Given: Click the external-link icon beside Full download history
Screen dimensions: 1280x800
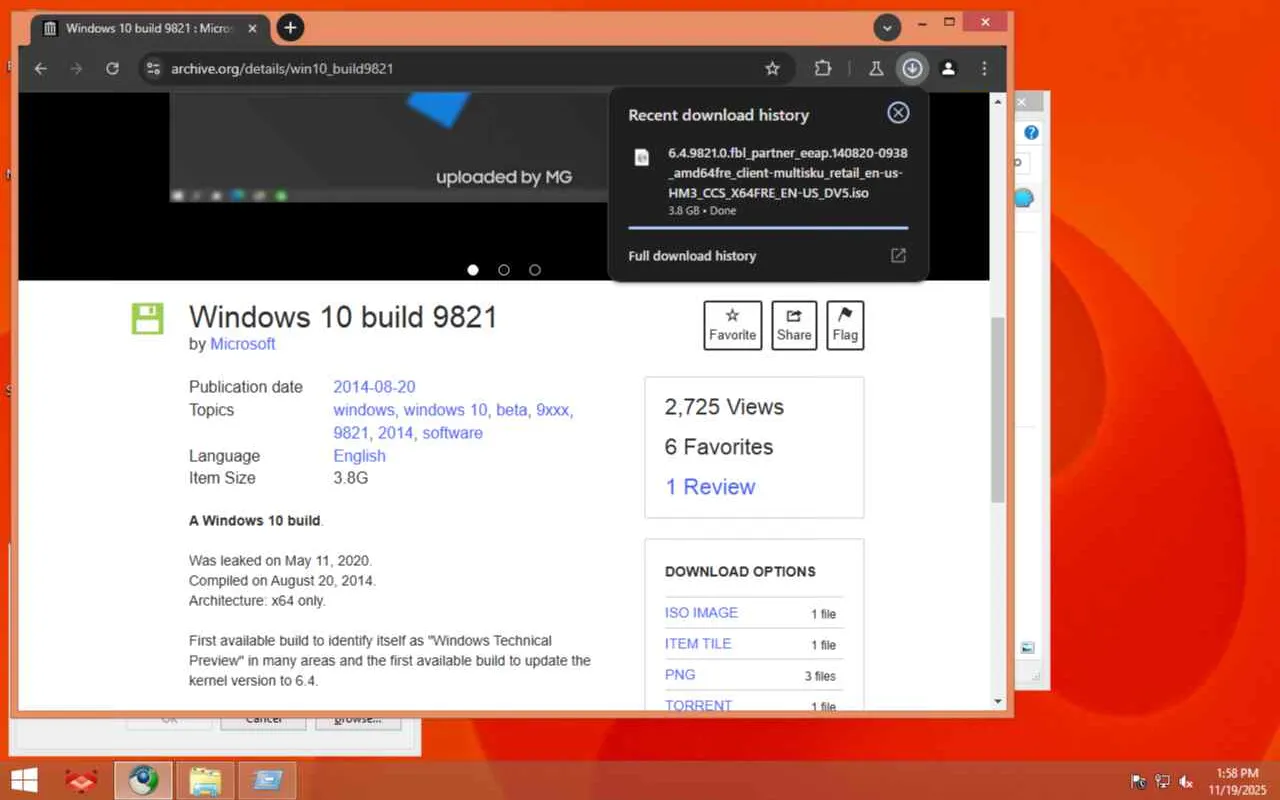Looking at the screenshot, I should coord(898,256).
